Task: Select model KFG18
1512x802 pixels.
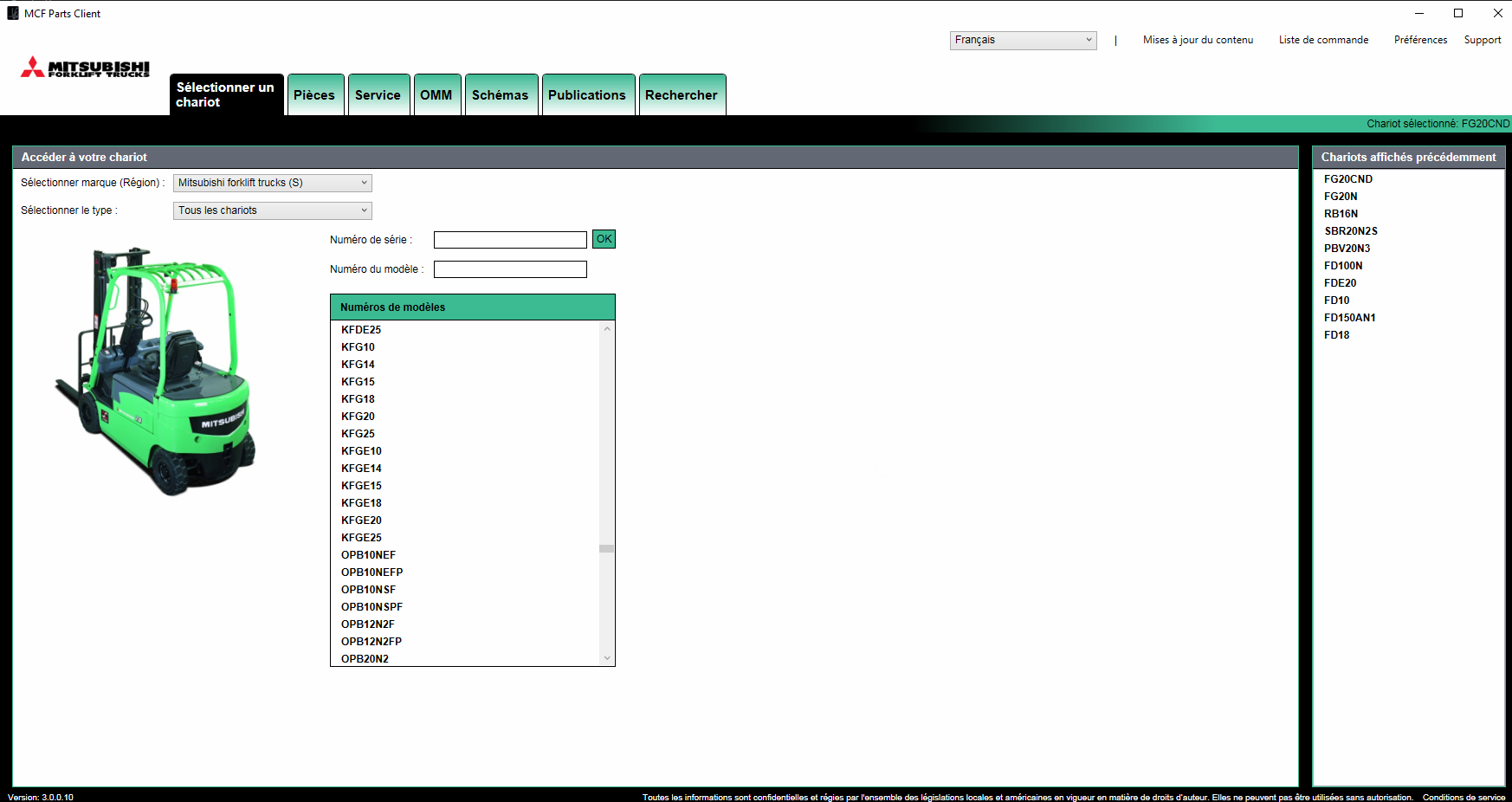Action: coord(358,399)
